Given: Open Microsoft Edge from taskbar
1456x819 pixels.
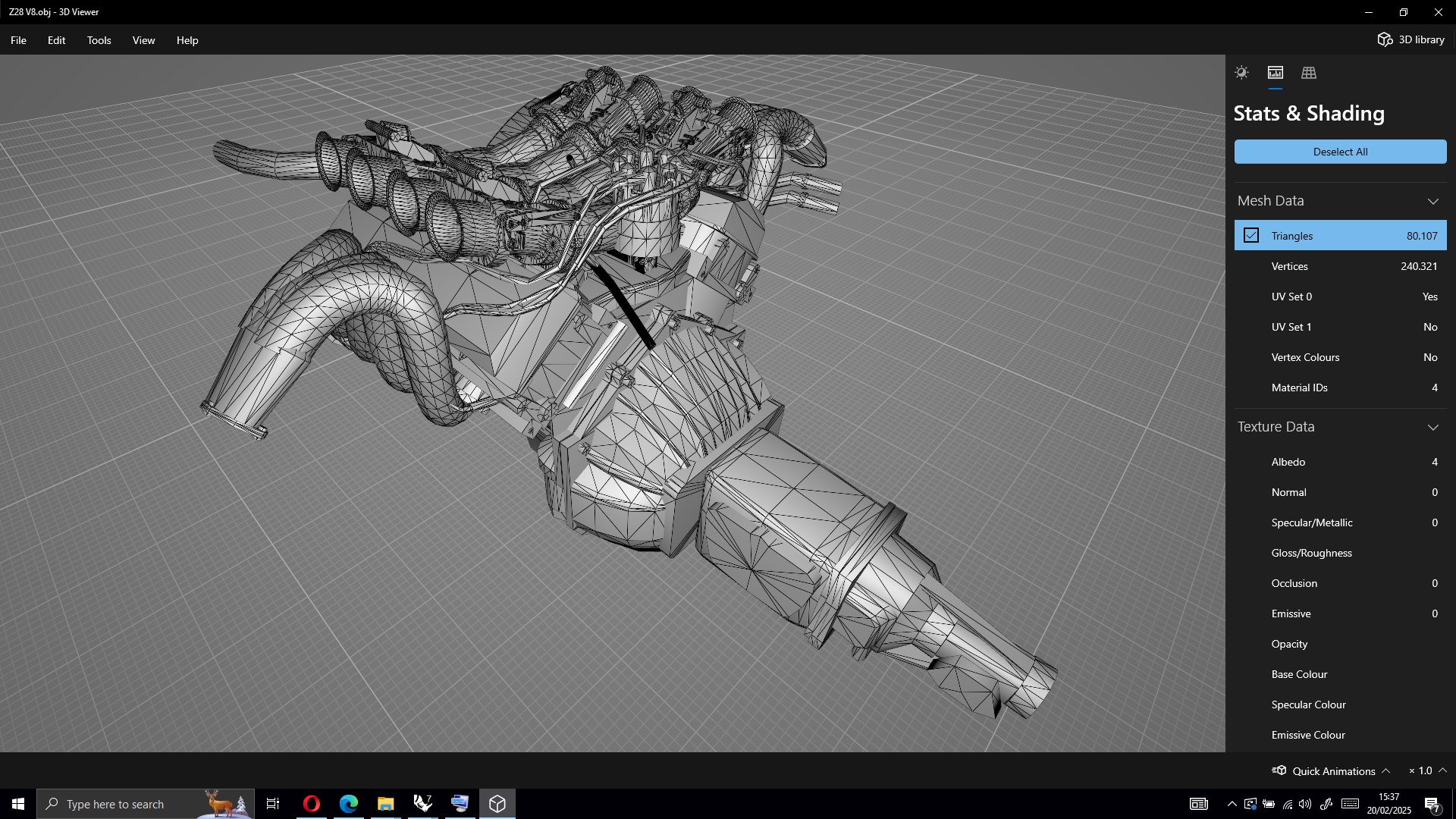Looking at the screenshot, I should (x=348, y=804).
